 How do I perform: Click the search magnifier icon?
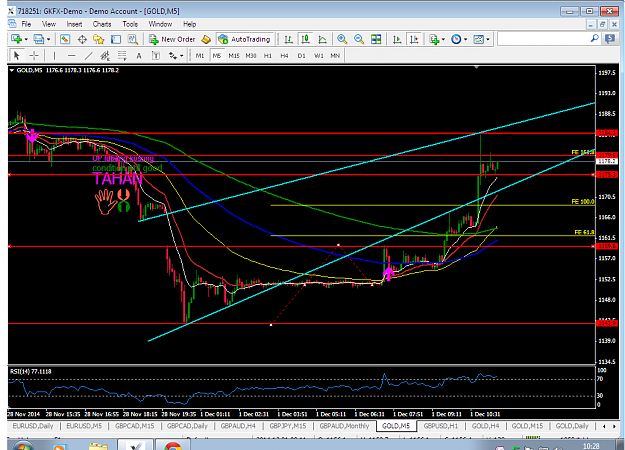594,39
